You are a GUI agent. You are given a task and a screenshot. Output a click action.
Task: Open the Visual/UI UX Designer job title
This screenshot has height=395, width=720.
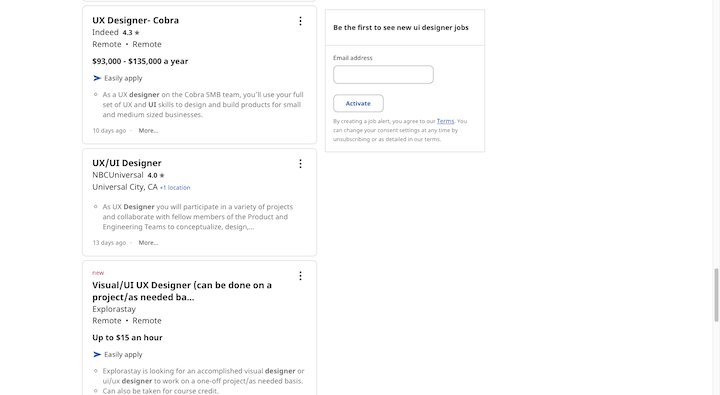[x=182, y=291]
